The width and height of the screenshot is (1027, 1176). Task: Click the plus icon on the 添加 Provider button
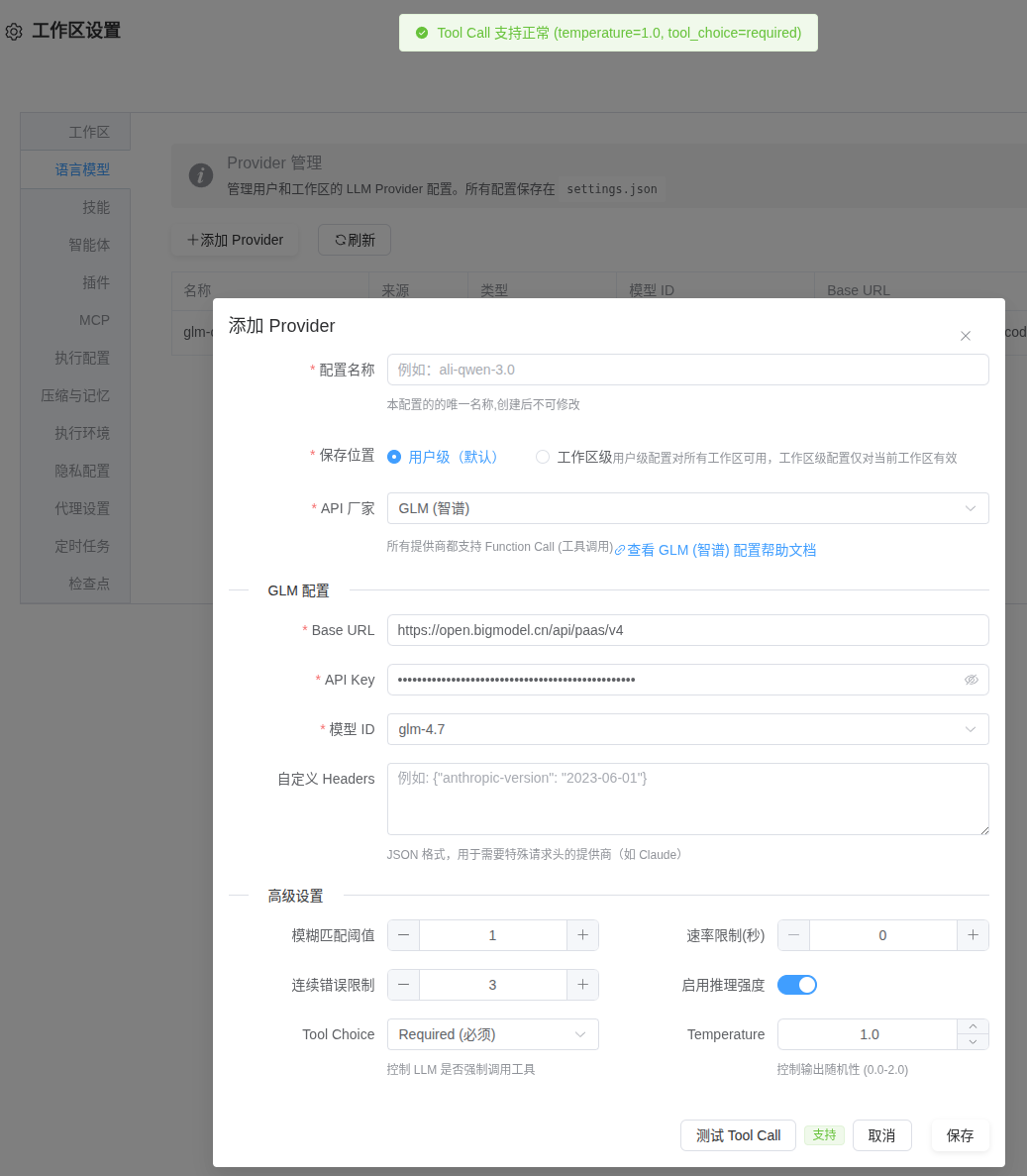coord(192,239)
